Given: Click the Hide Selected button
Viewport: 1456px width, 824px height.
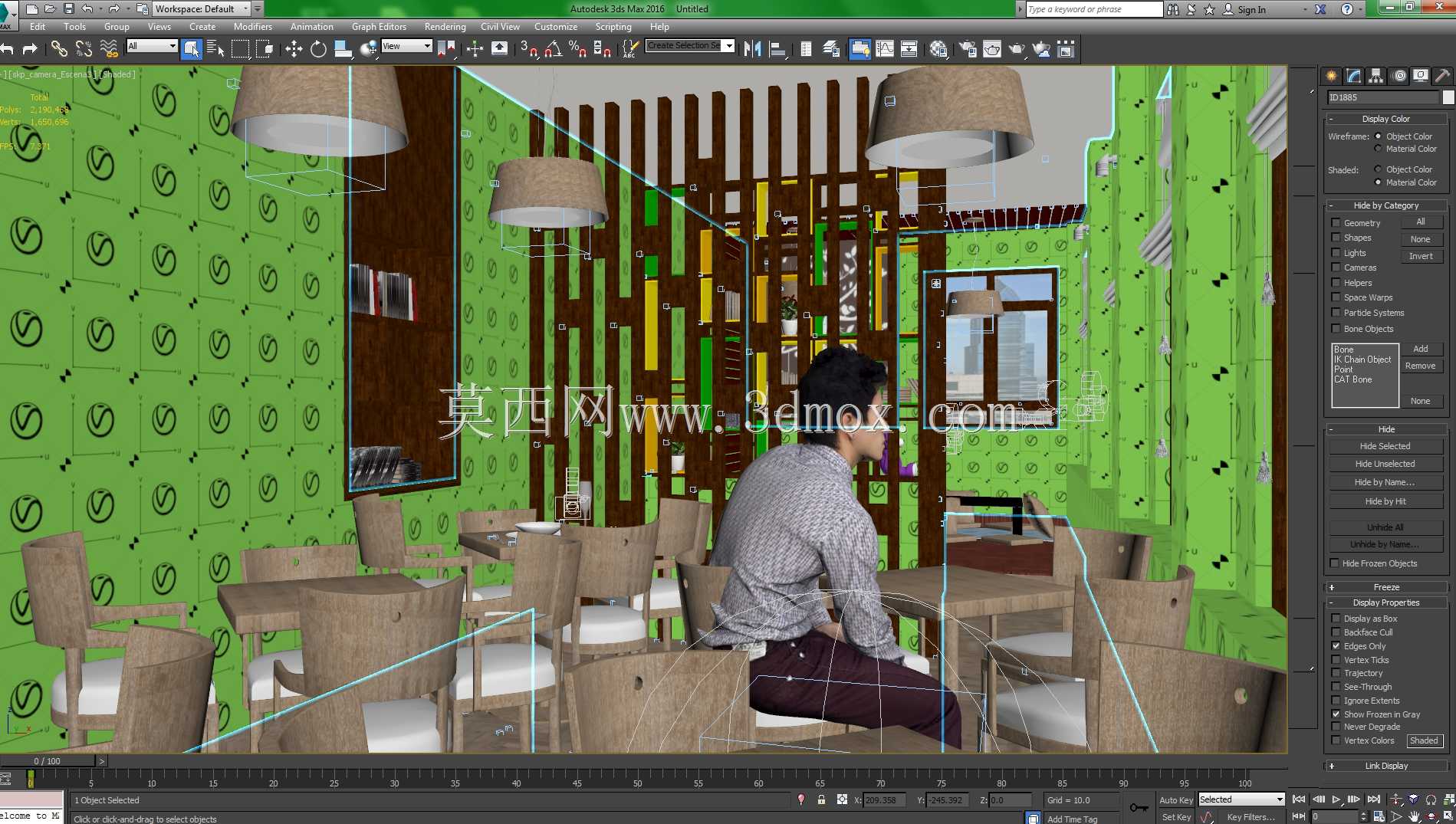Looking at the screenshot, I should pyautogui.click(x=1385, y=446).
